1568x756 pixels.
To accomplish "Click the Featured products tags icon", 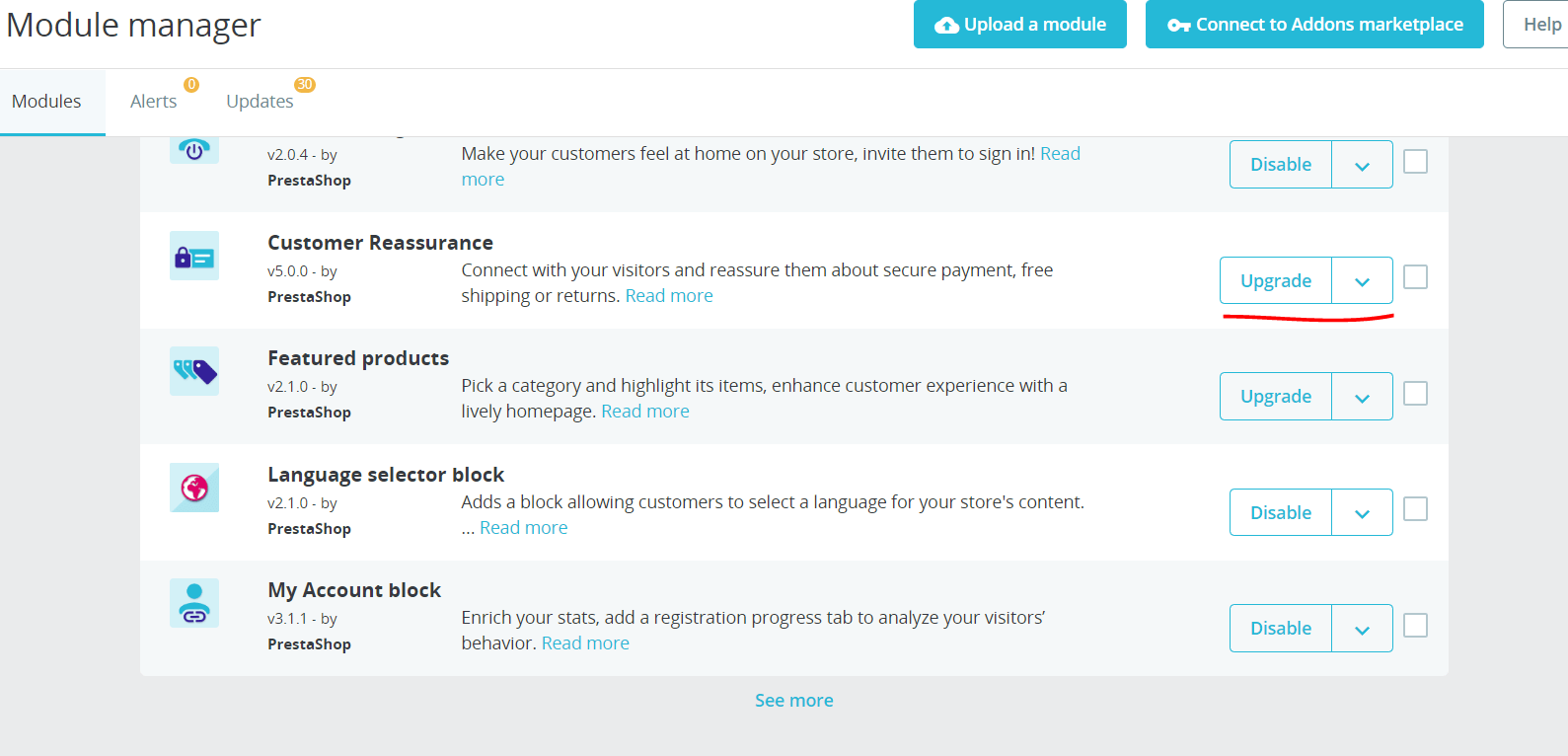I will click(194, 371).
